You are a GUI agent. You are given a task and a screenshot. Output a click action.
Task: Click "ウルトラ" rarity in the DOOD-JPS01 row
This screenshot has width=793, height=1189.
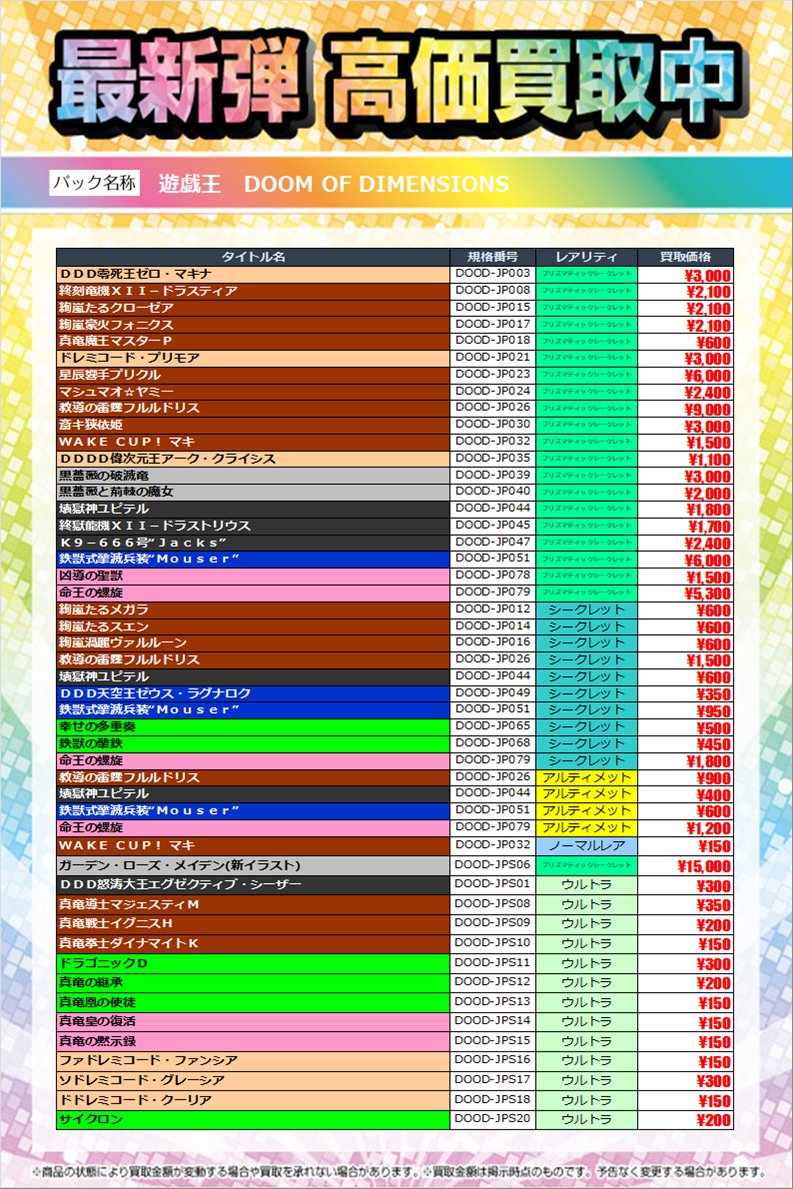pos(586,885)
